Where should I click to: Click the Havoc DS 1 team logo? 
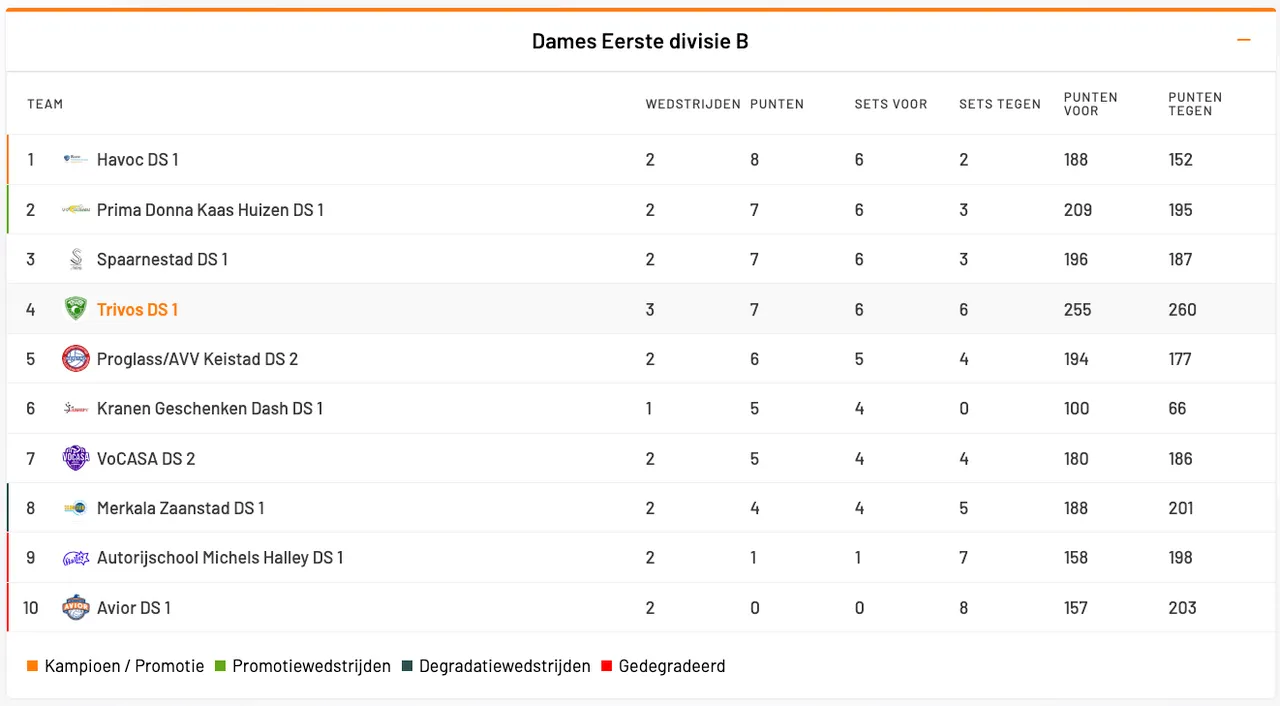[76, 159]
